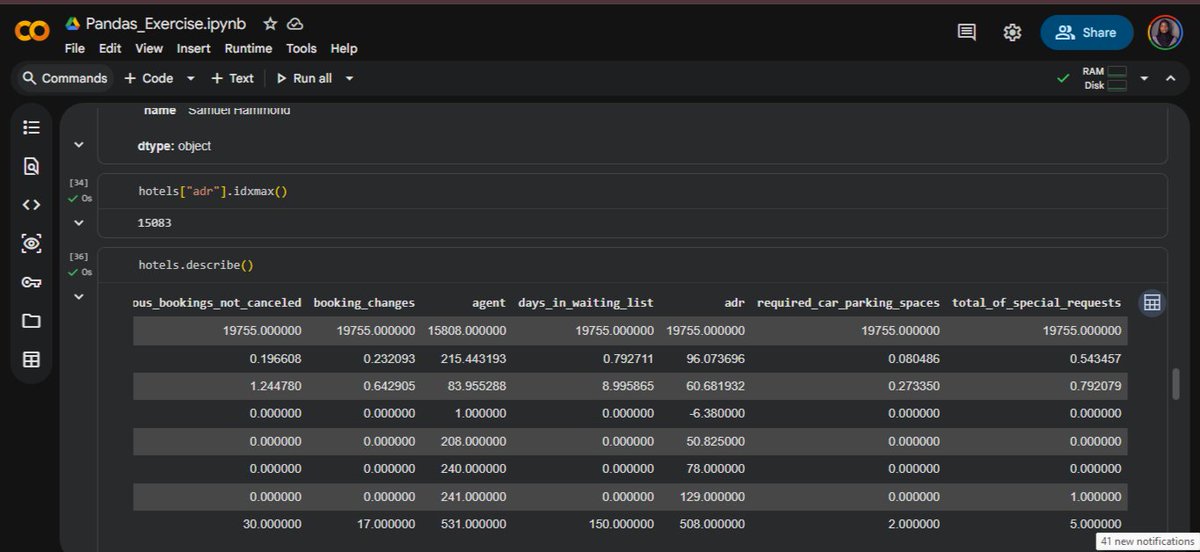Open runtime connection options dropdown

point(1144,78)
